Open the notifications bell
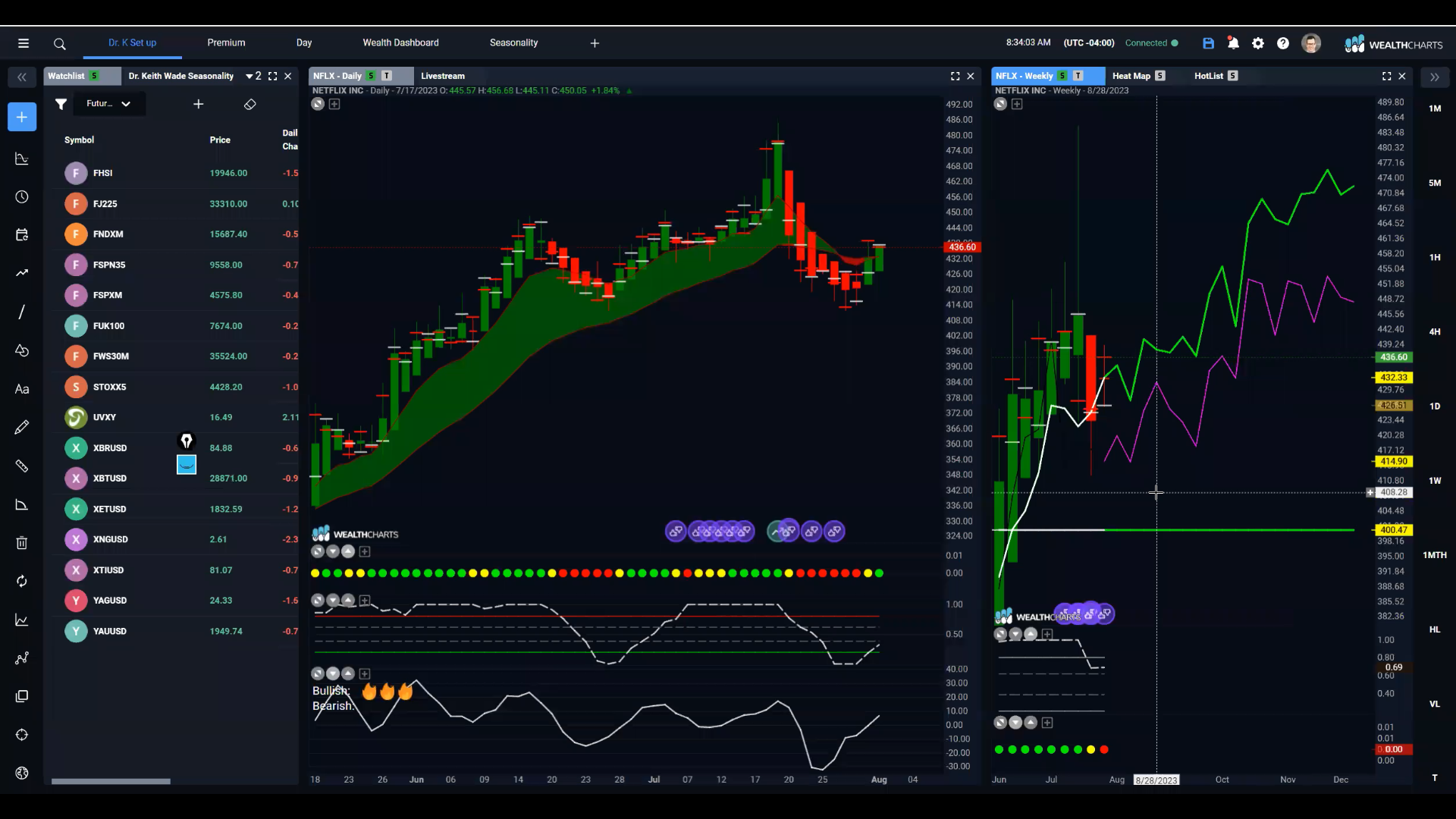Image resolution: width=1456 pixels, height=819 pixels. (1233, 43)
